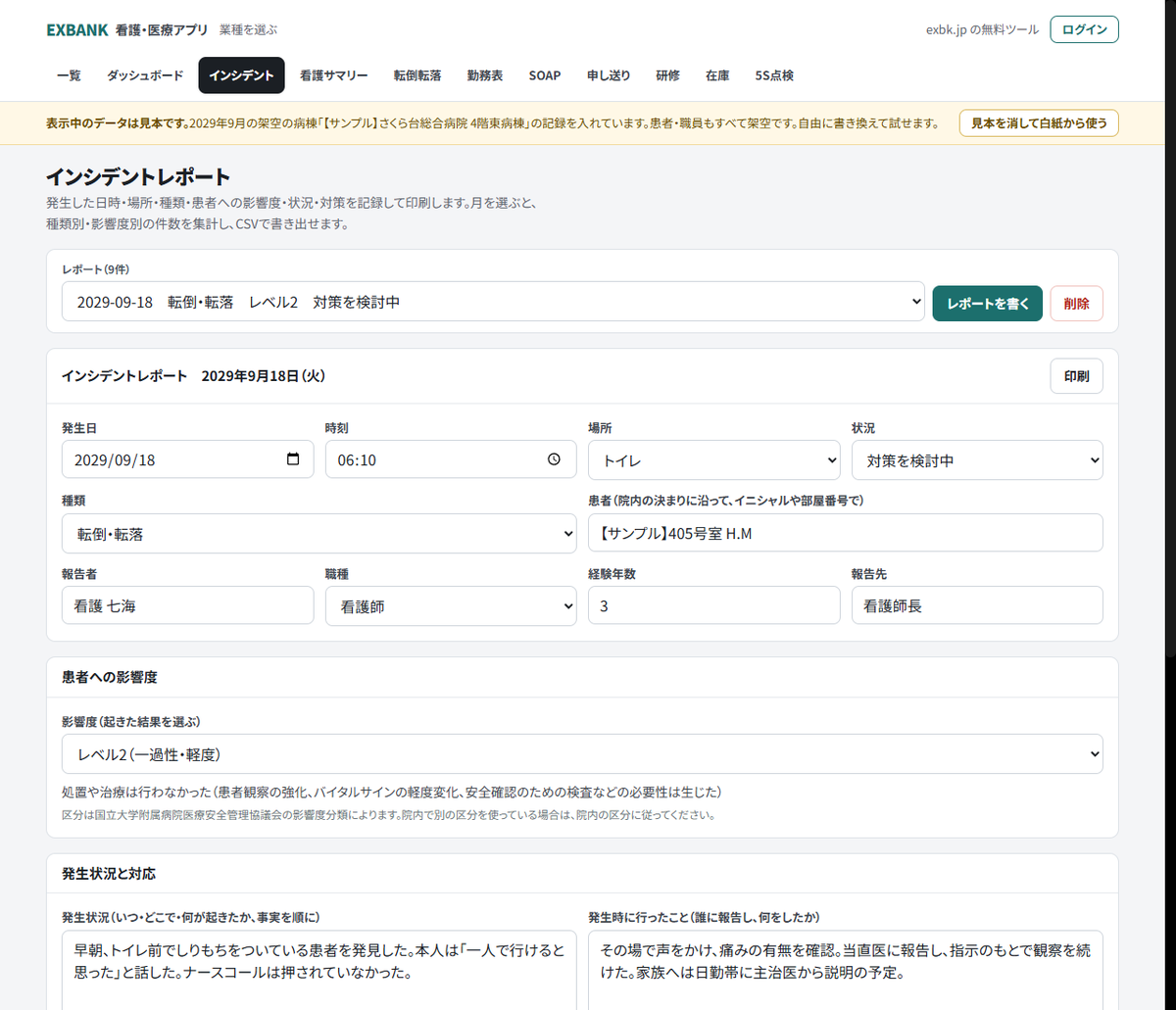The width and height of the screenshot is (1176, 1010).
Task: Click the 患者への影響度 section header
Action: (x=110, y=677)
